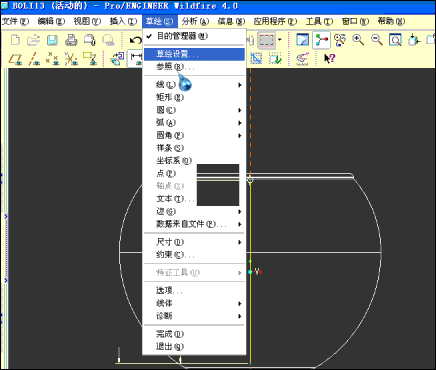Image resolution: width=436 pixels, height=370 pixels.
Task: Expand the 尺寸 submenu
Action: pos(194,242)
